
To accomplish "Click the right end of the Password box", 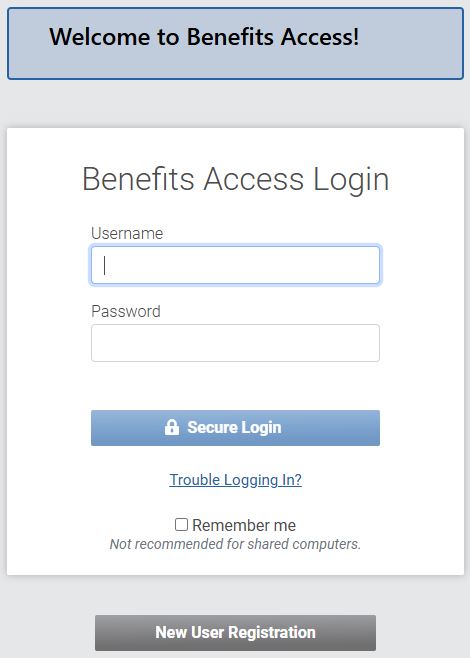I will pyautogui.click(x=371, y=343).
